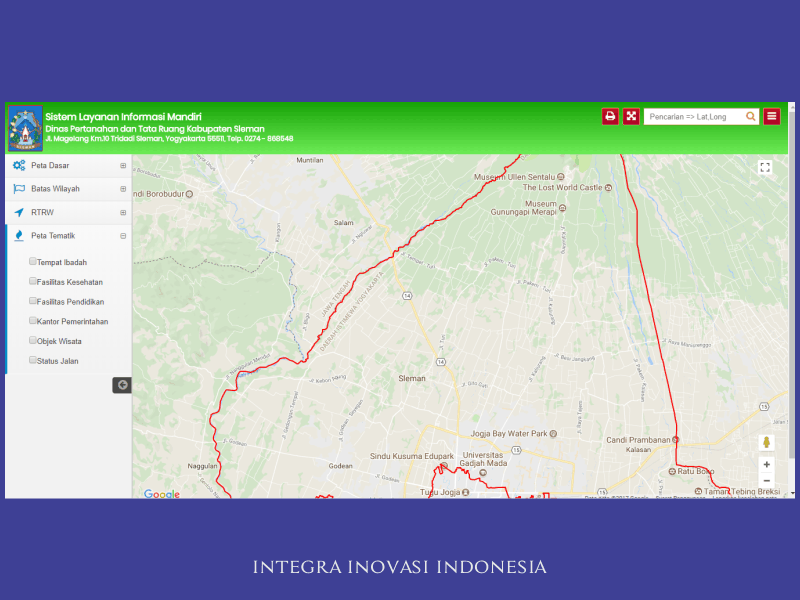Screen dimensions: 800x600
Task: Enable the Tempat Ibadah checkbox
Action: click(33, 262)
